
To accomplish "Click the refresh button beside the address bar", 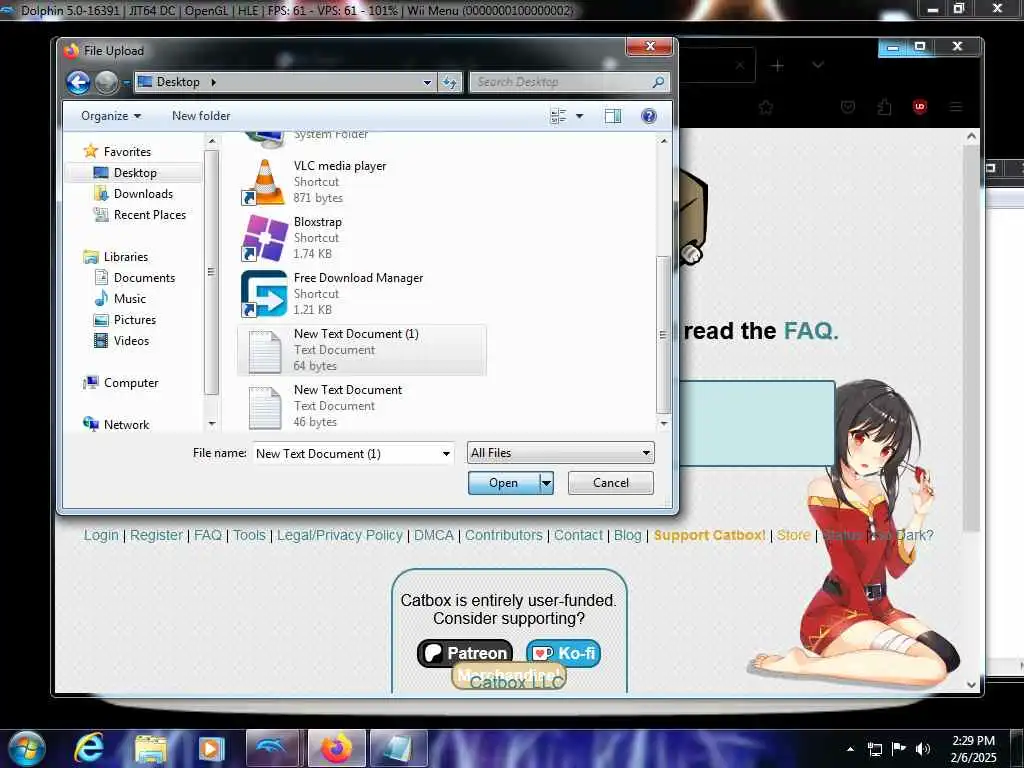I will click(449, 82).
